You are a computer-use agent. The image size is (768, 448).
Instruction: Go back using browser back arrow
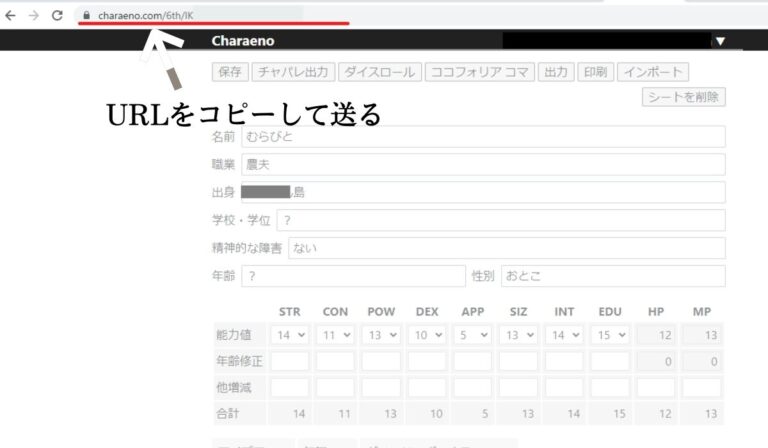pos(10,16)
